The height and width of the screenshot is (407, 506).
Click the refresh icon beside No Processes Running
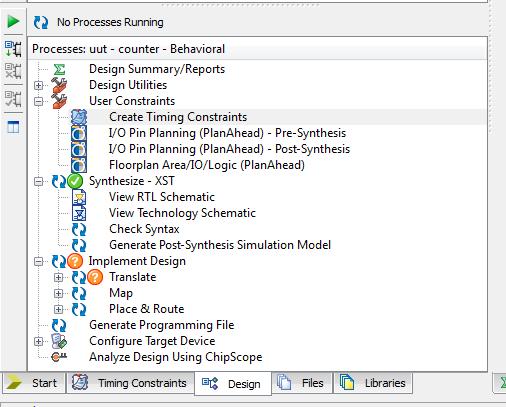click(41, 22)
